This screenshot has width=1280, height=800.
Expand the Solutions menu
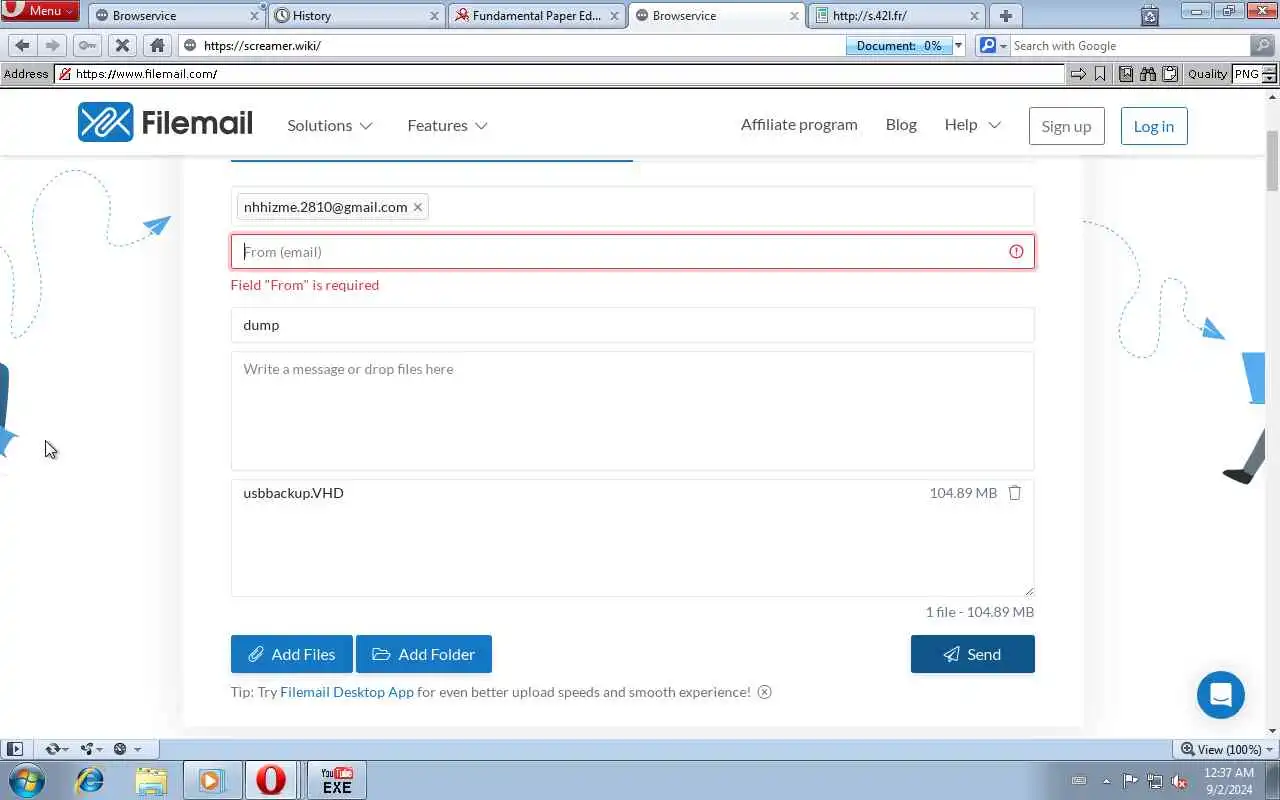coord(330,125)
